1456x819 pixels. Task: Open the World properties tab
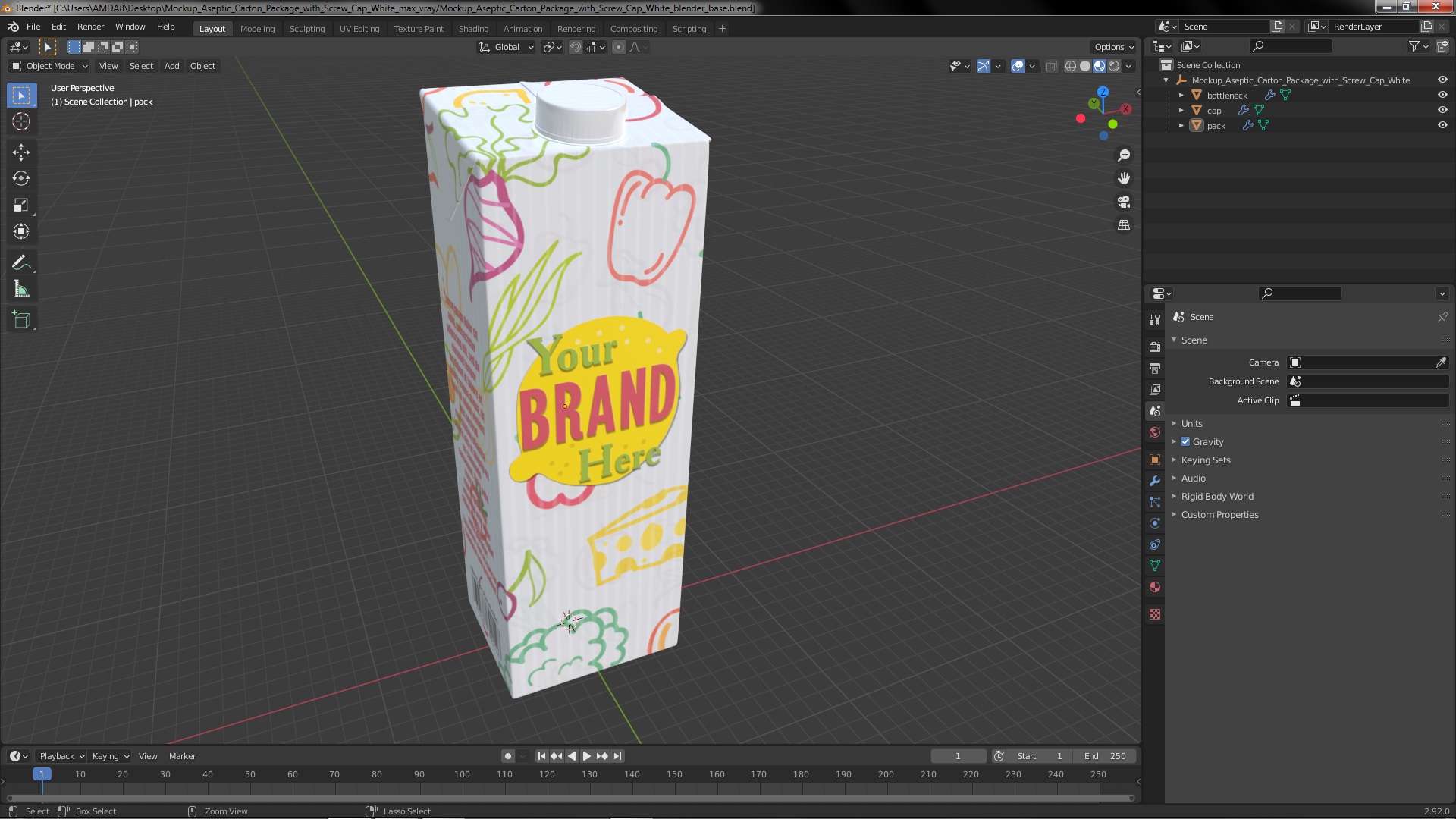tap(1154, 432)
